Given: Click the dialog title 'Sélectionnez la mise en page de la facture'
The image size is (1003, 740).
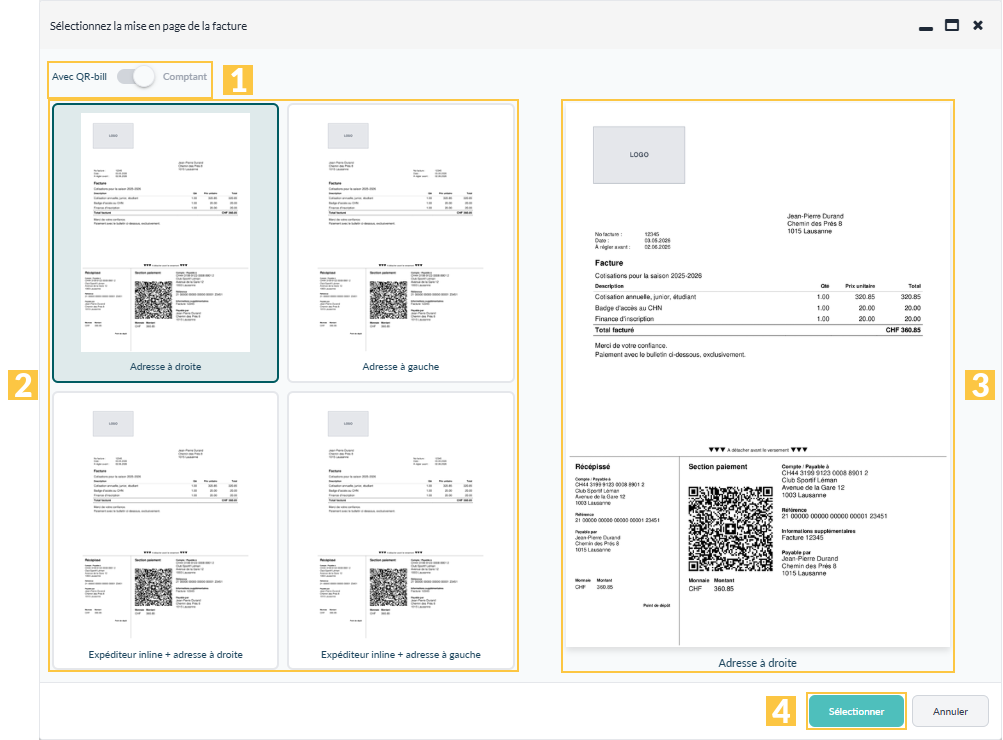Looking at the screenshot, I should pos(148,26).
